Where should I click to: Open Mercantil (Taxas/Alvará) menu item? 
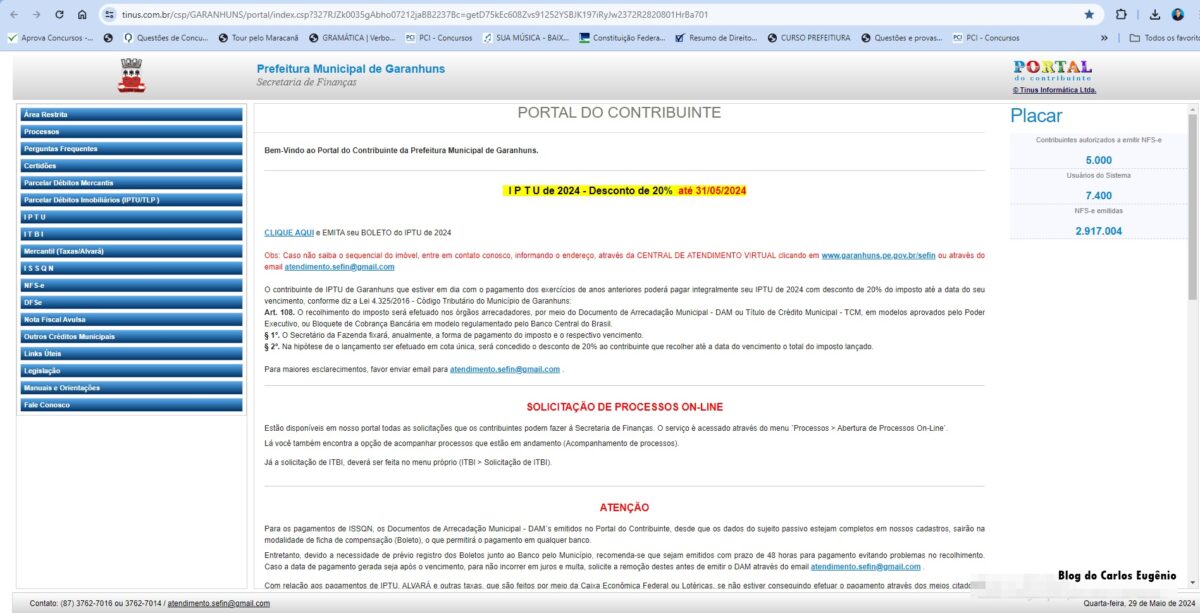tap(132, 251)
